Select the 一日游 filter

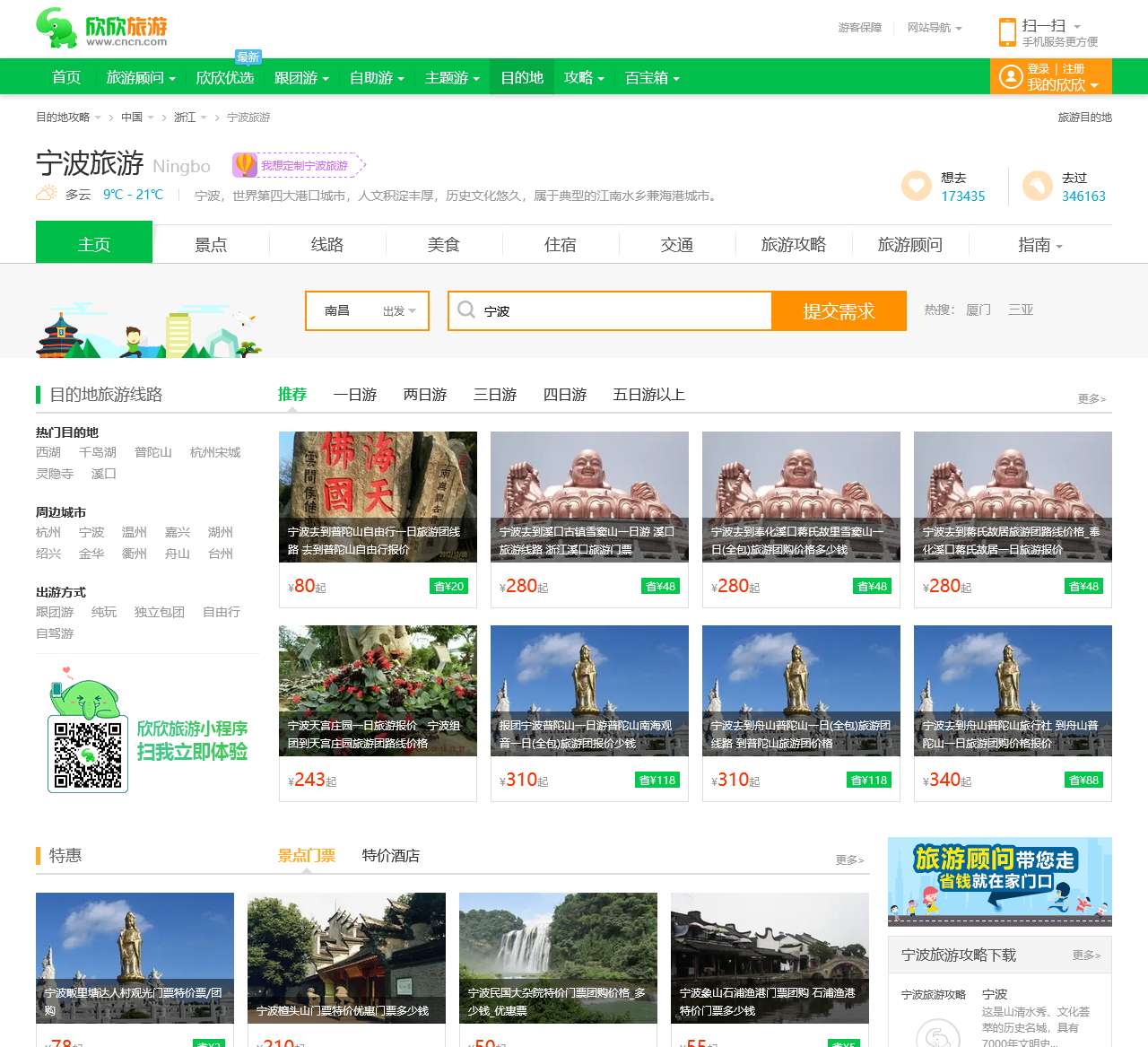pyautogui.click(x=353, y=395)
